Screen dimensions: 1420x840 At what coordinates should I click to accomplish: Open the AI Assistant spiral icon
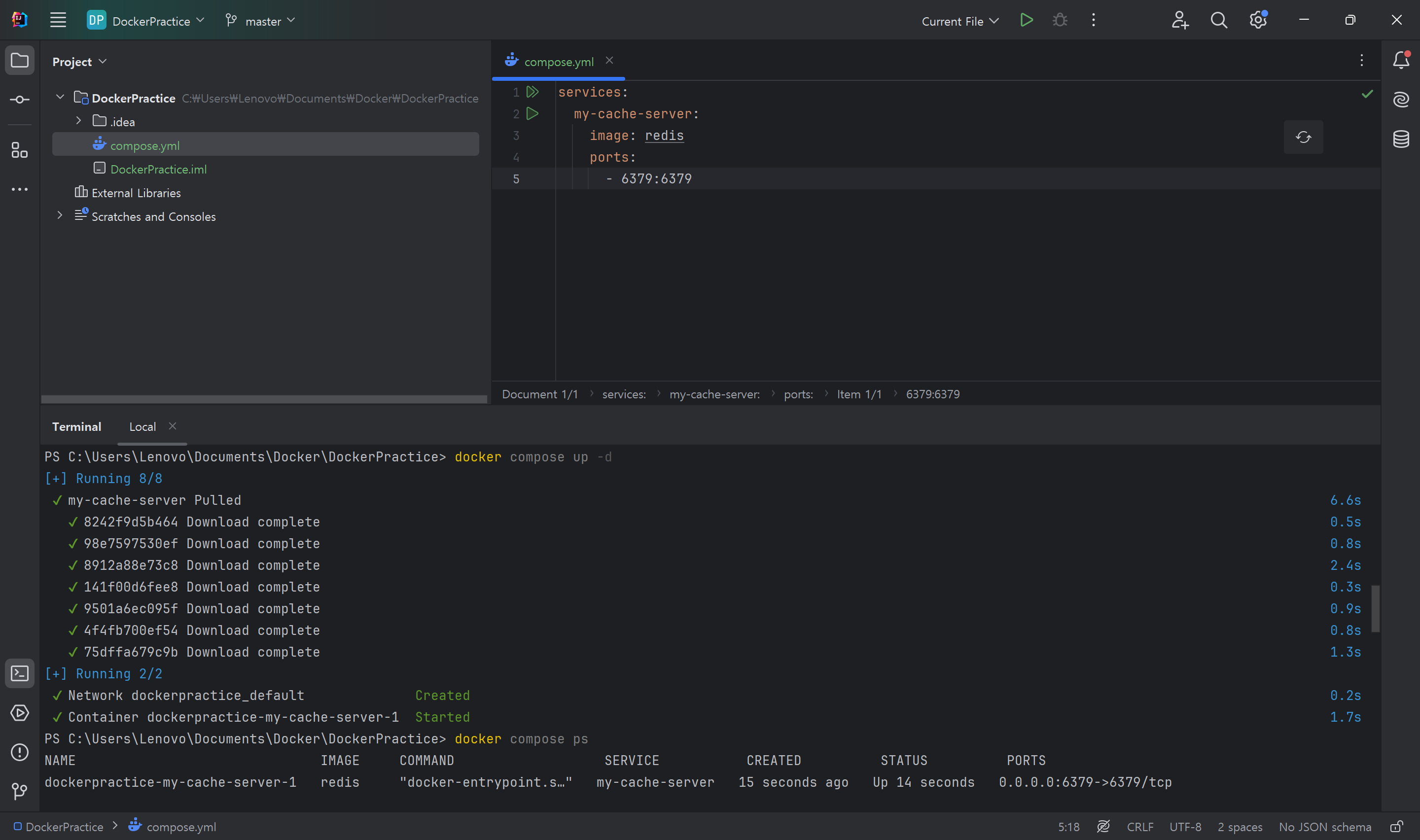(1401, 100)
